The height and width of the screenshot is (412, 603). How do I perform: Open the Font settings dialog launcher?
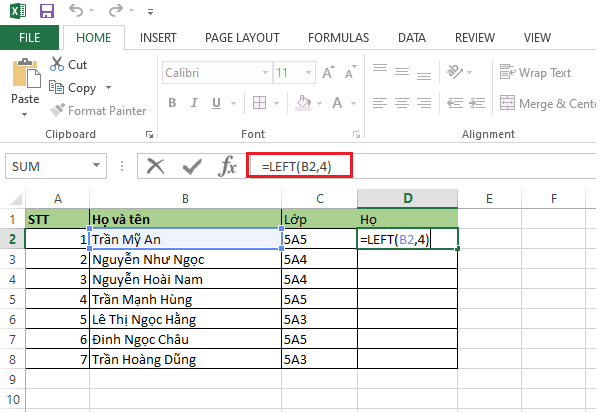(356, 134)
